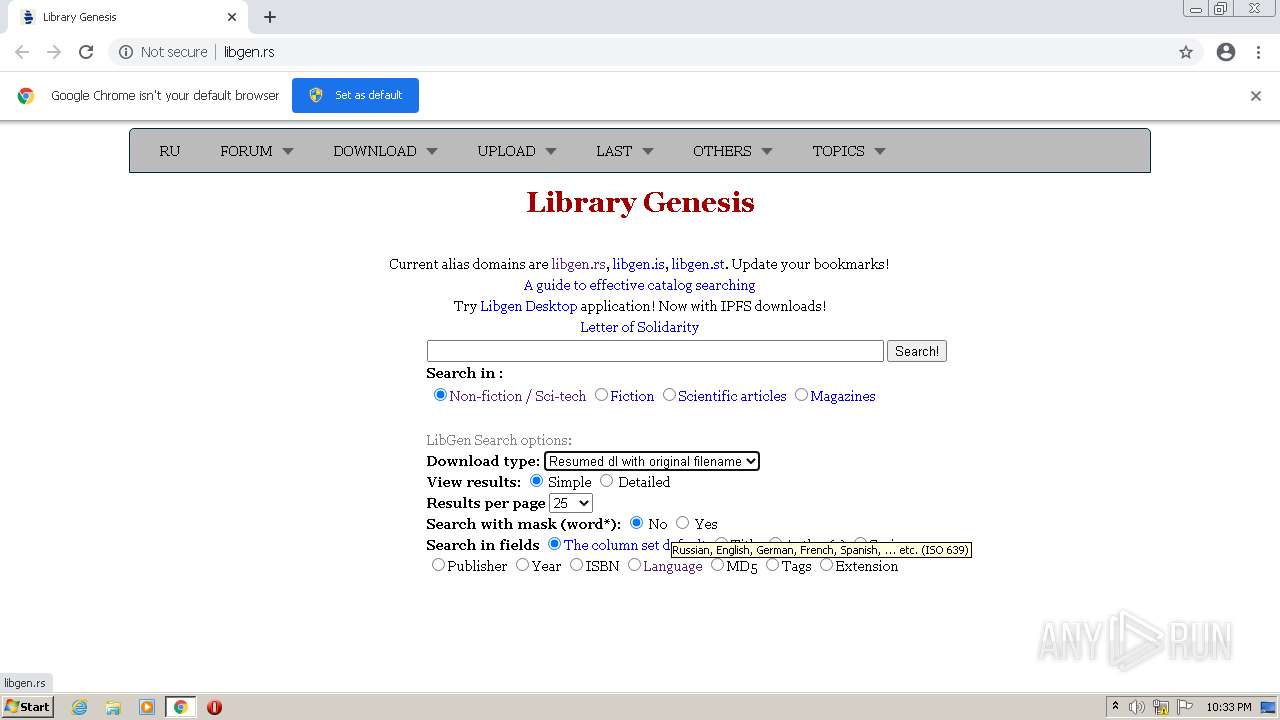Open Internet Explorer in taskbar
This screenshot has width=1280, height=720.
[x=79, y=707]
